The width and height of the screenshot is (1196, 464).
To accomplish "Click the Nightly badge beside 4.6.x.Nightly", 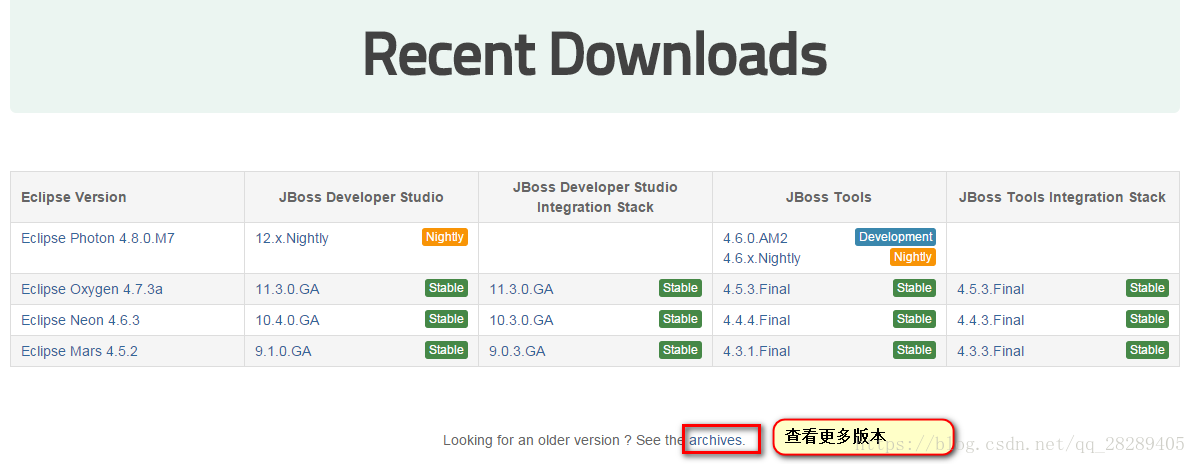I will coord(913,257).
